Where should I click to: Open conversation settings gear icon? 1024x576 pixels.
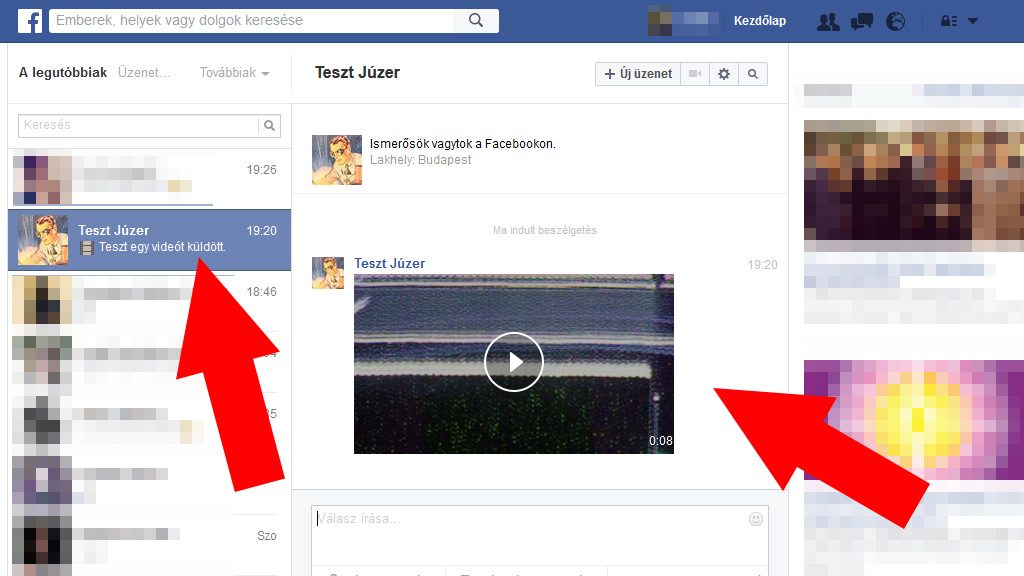[724, 74]
